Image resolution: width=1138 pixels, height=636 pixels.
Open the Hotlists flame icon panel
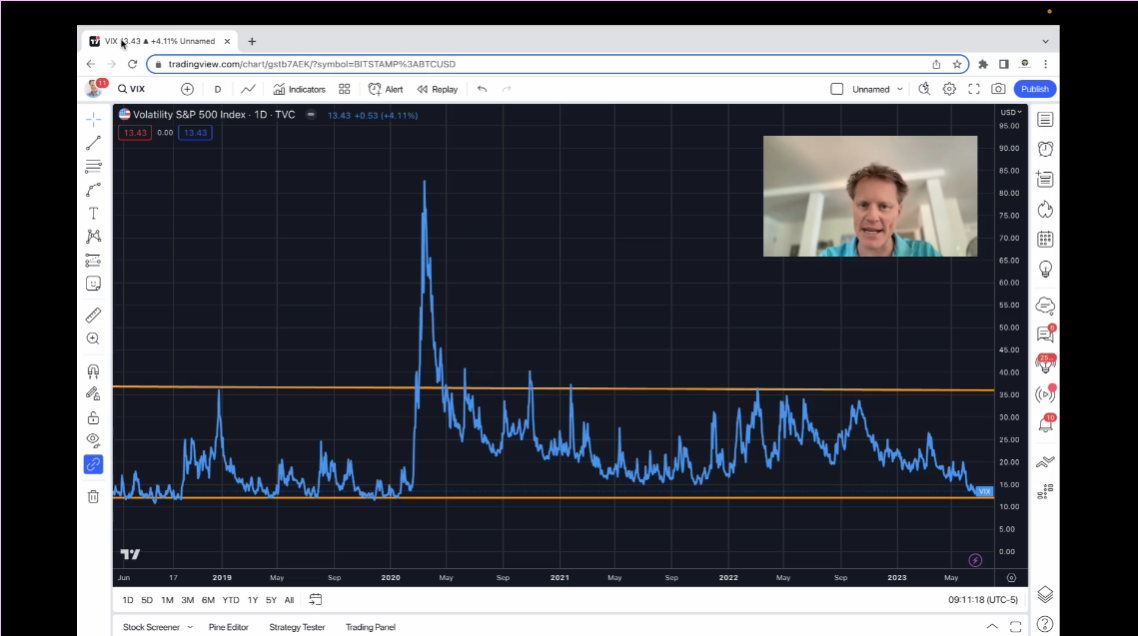point(1044,208)
